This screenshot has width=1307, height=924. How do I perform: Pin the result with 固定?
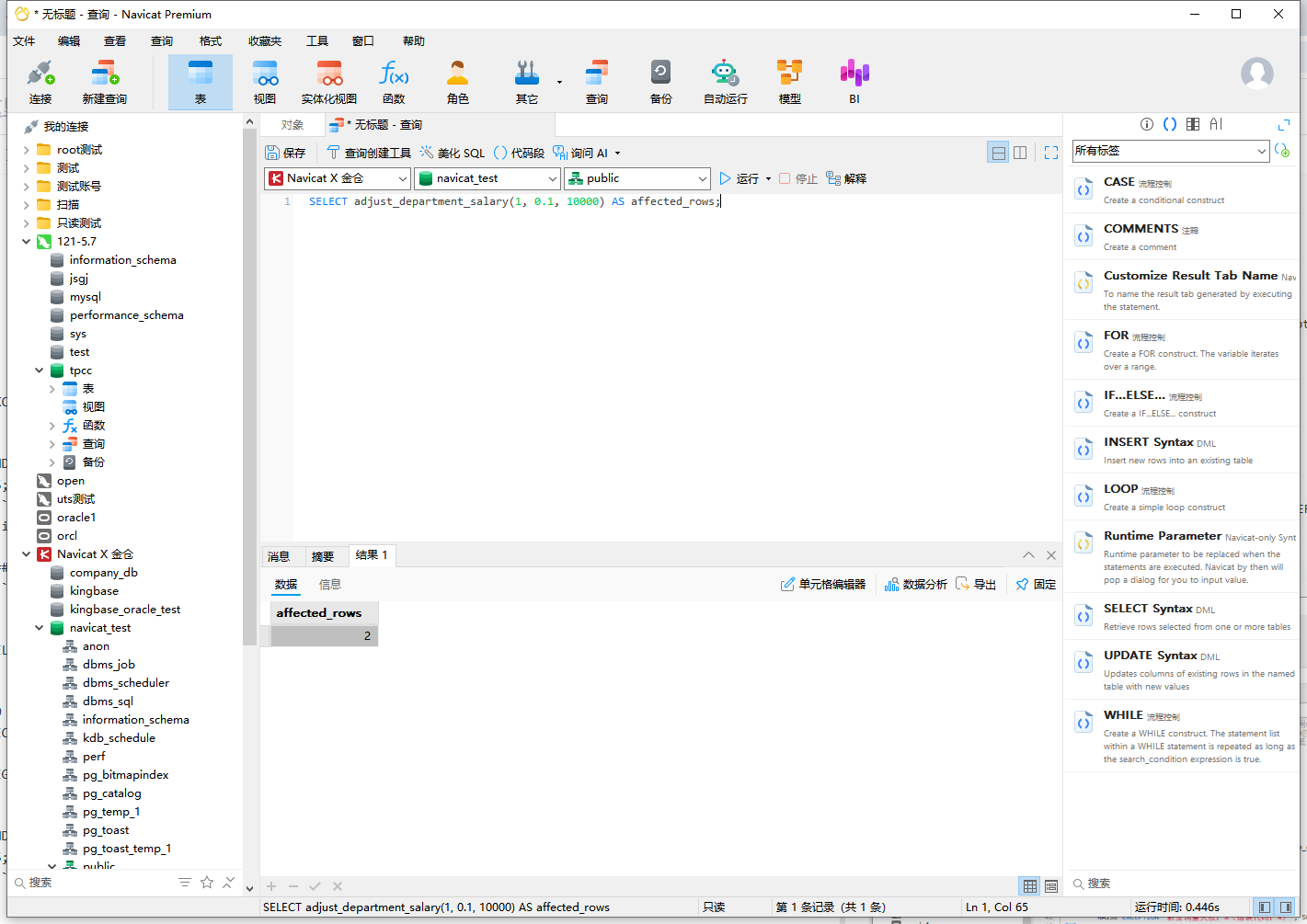[1036, 584]
